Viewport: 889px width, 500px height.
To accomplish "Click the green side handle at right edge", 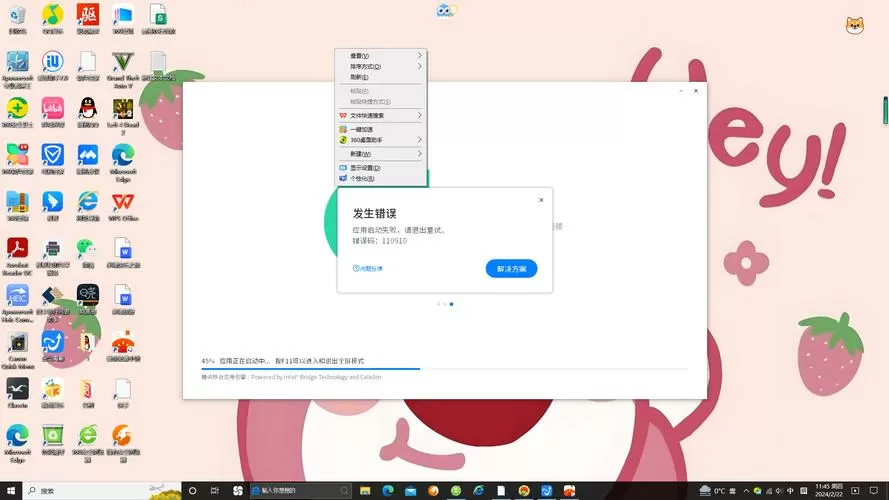I will [x=885, y=110].
